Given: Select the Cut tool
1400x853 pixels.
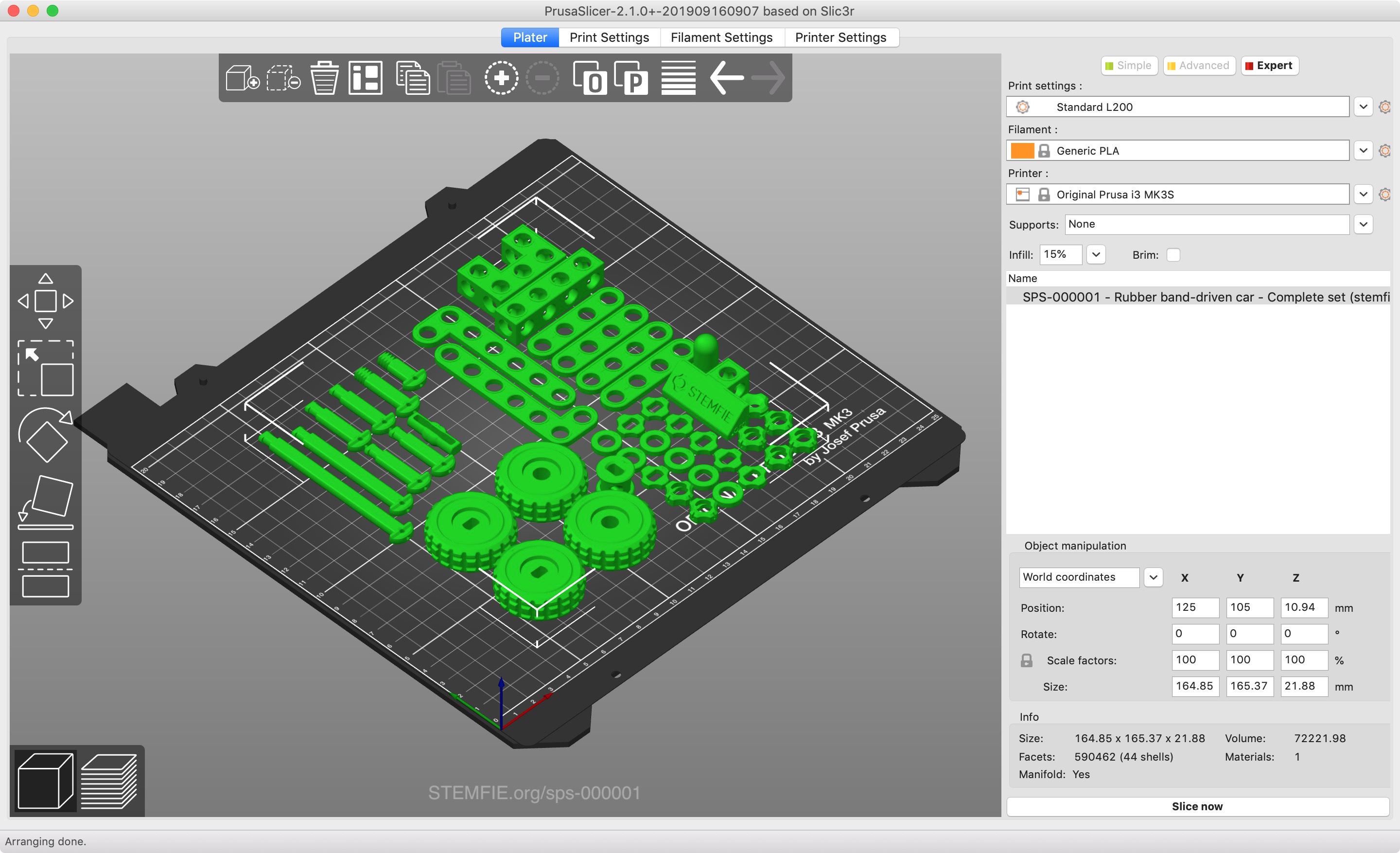Looking at the screenshot, I should coord(46,569).
